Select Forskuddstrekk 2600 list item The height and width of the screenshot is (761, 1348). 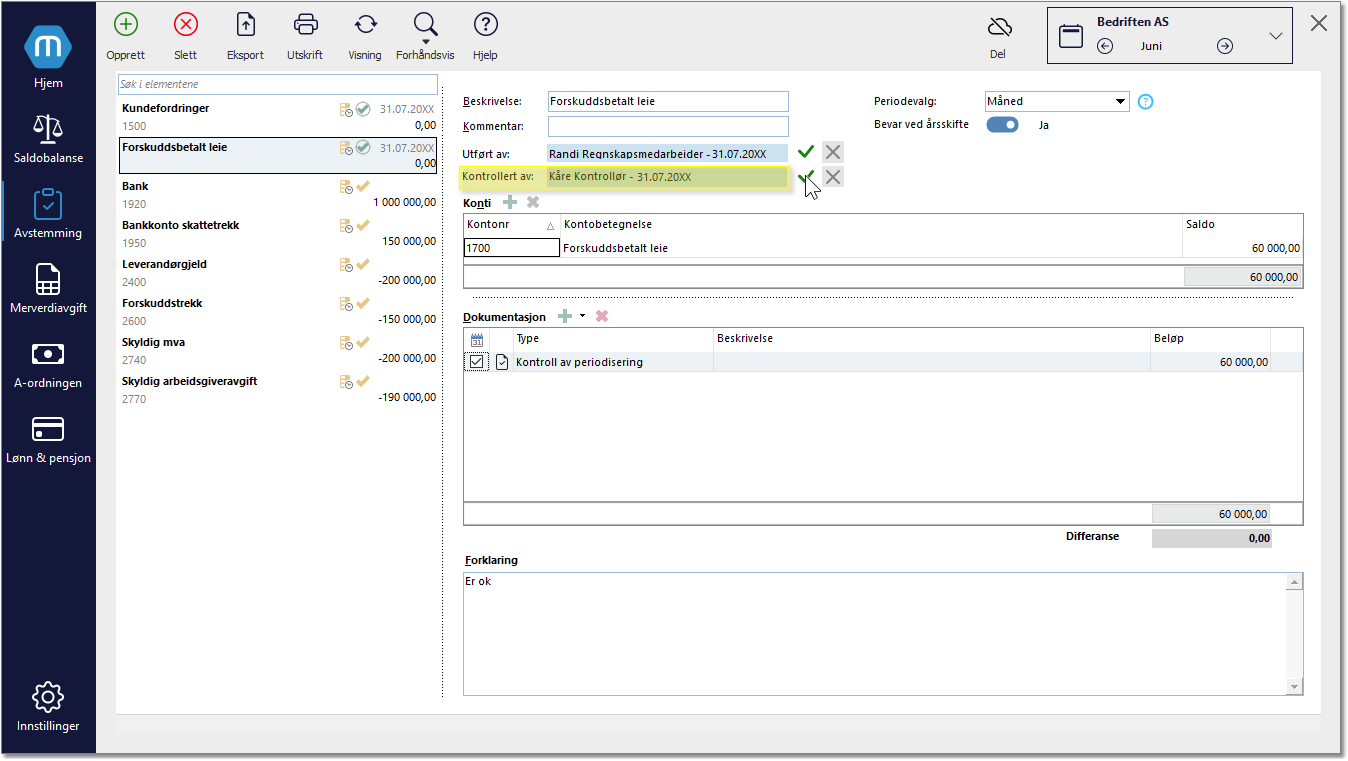point(278,312)
